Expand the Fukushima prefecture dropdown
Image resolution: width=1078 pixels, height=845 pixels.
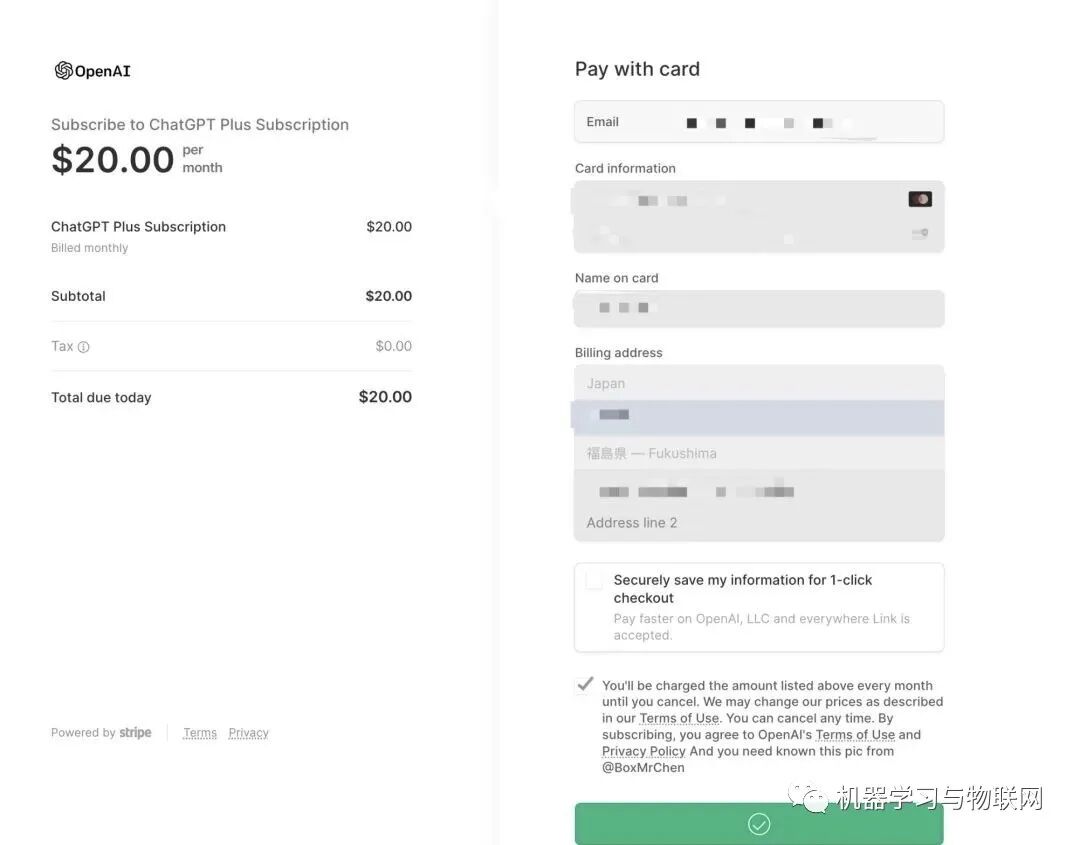758,453
